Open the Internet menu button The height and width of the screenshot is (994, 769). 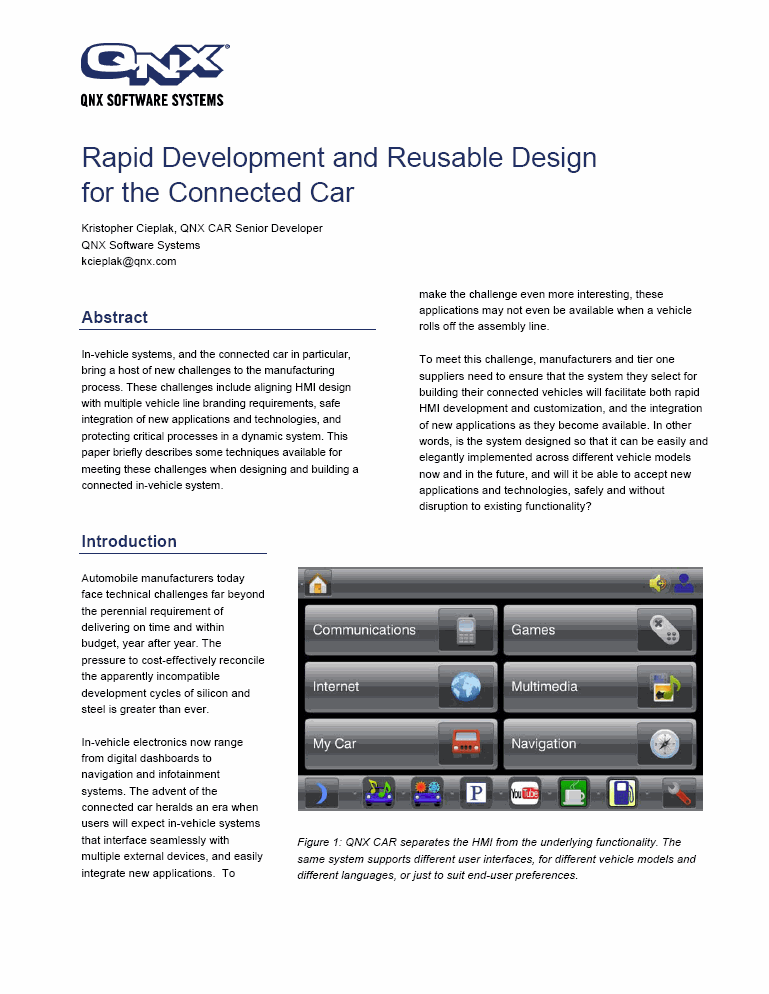coord(401,687)
